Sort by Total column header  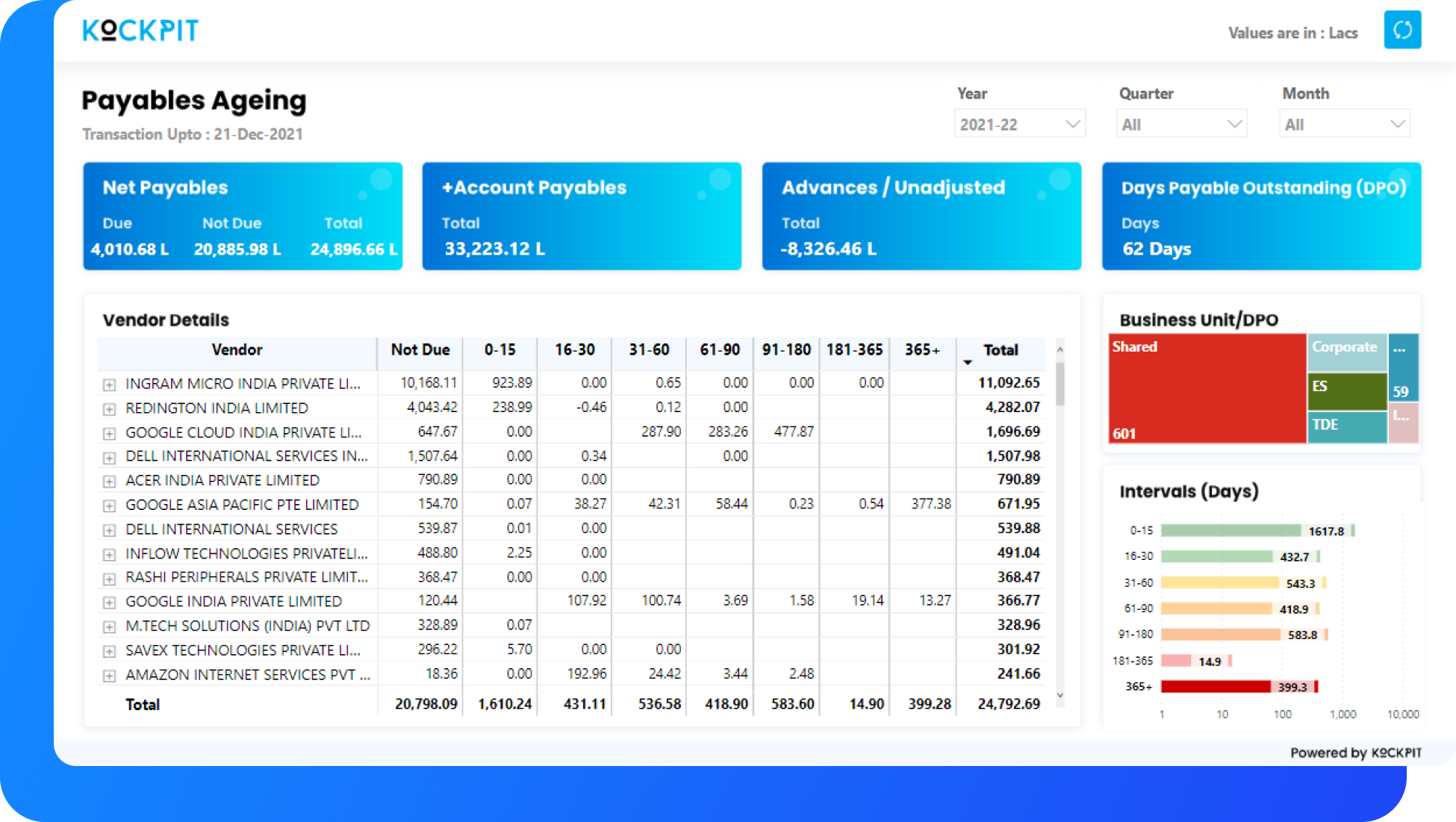click(1001, 350)
